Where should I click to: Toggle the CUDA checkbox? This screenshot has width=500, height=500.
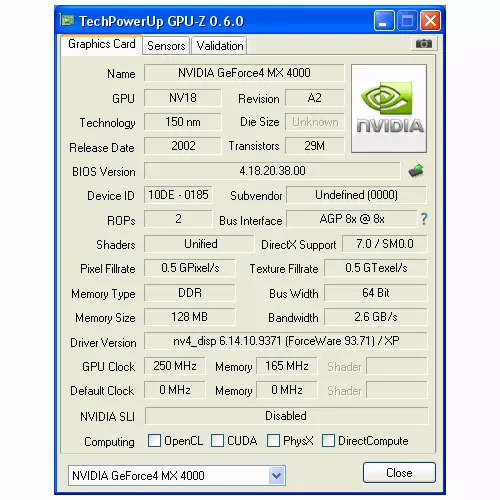(x=217, y=440)
